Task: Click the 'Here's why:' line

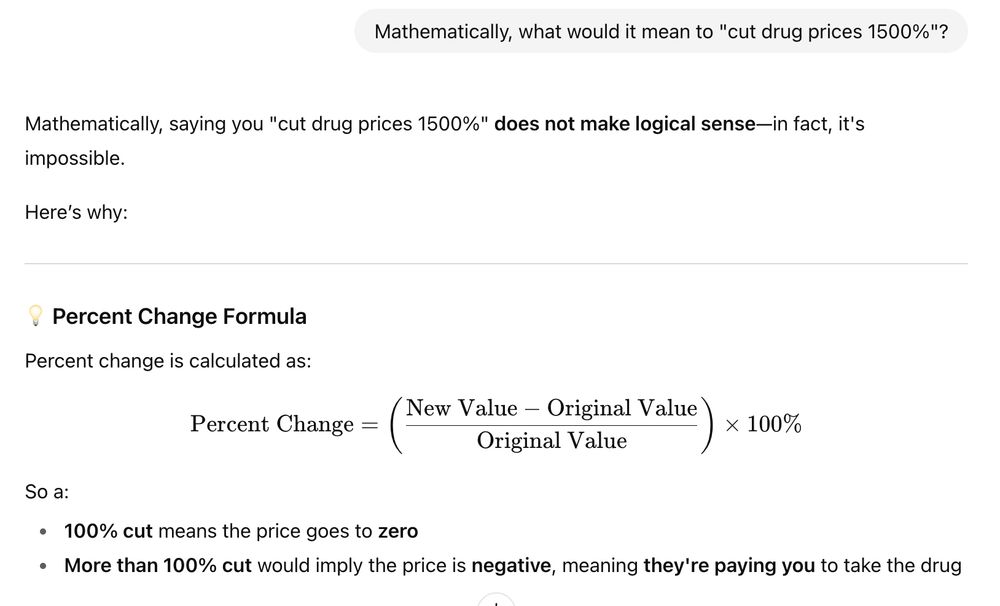Action: coord(76,212)
